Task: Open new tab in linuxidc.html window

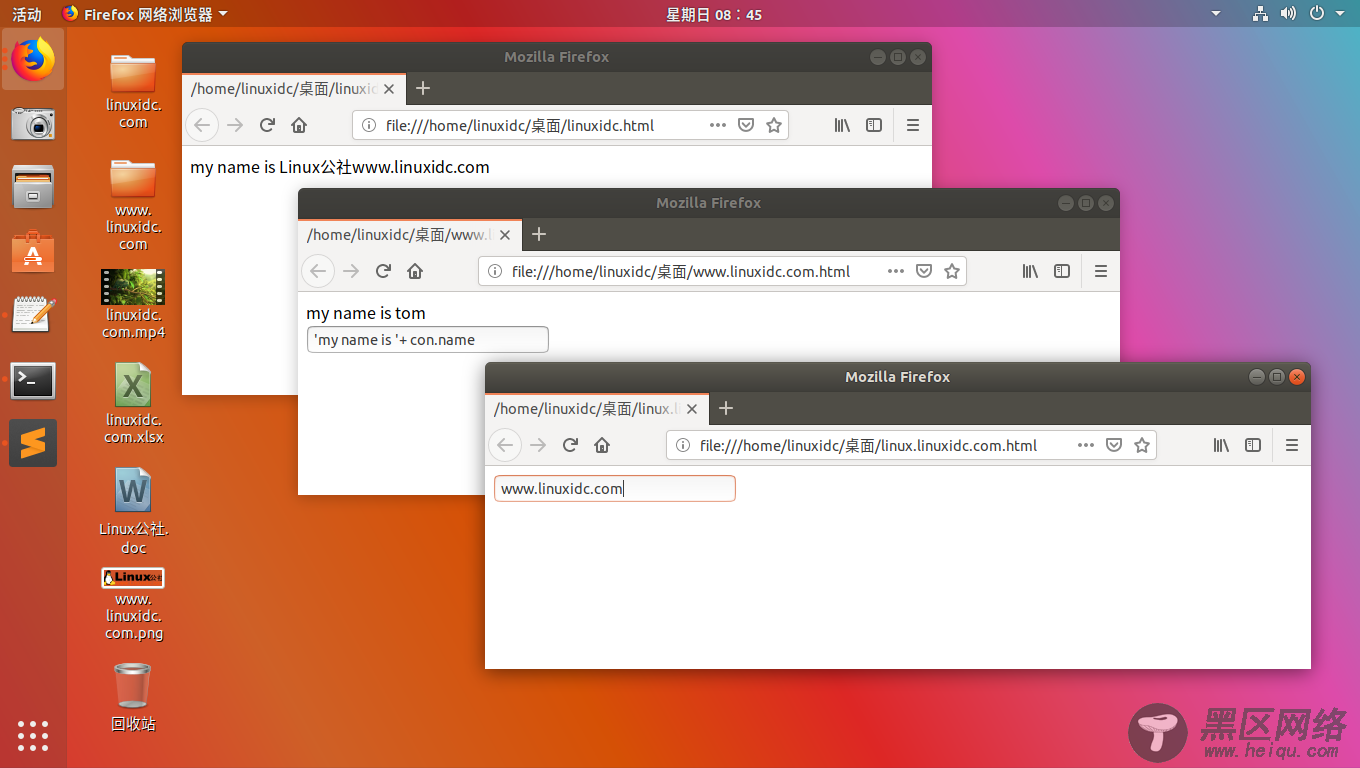Action: tap(423, 88)
